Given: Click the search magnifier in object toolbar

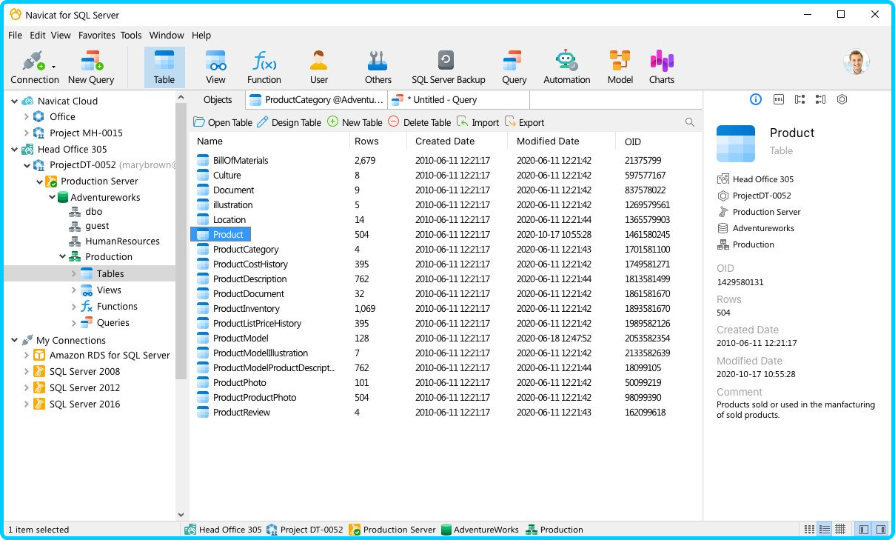Looking at the screenshot, I should [690, 122].
